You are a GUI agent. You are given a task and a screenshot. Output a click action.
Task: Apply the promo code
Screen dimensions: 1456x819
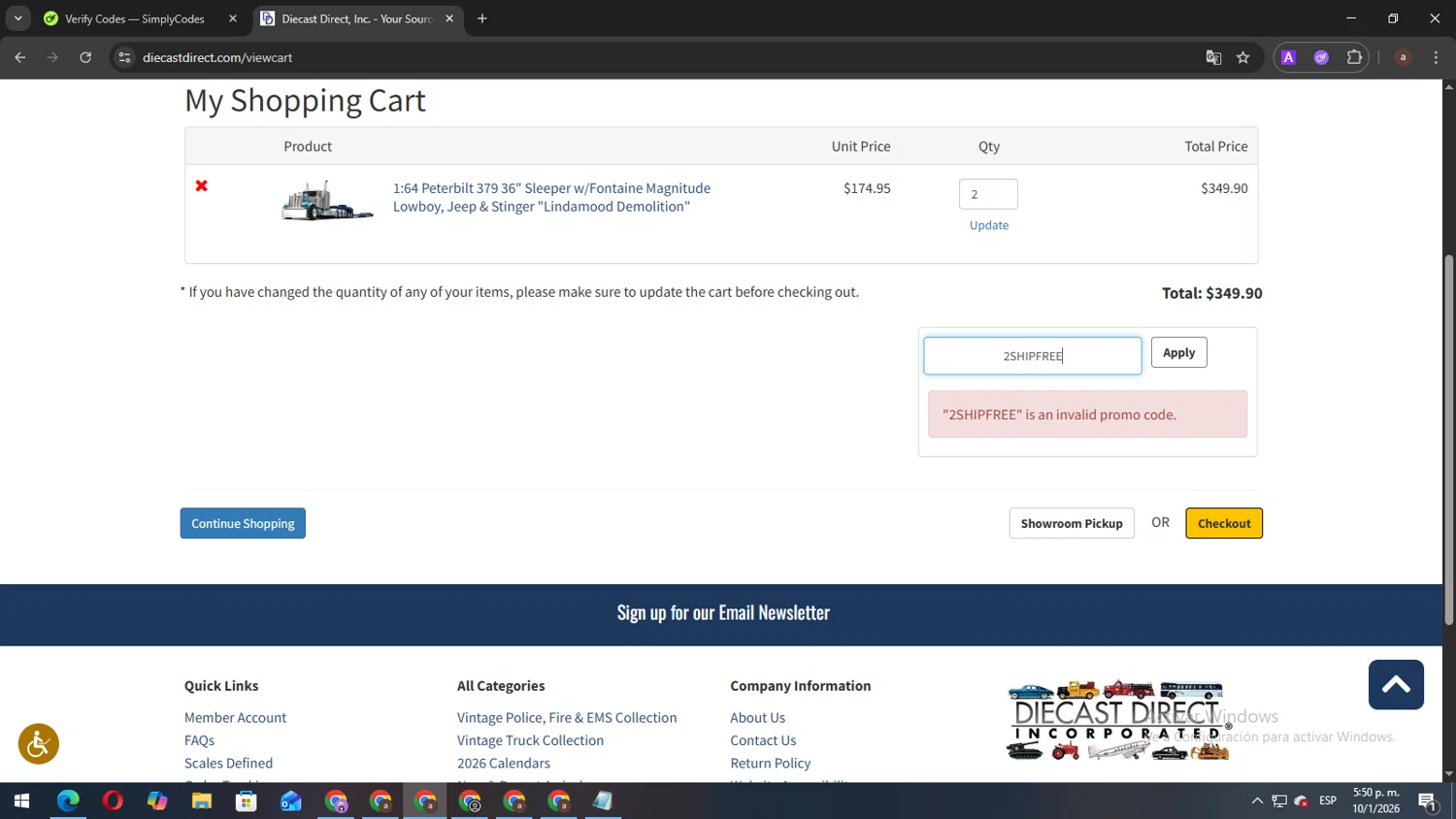click(1179, 352)
